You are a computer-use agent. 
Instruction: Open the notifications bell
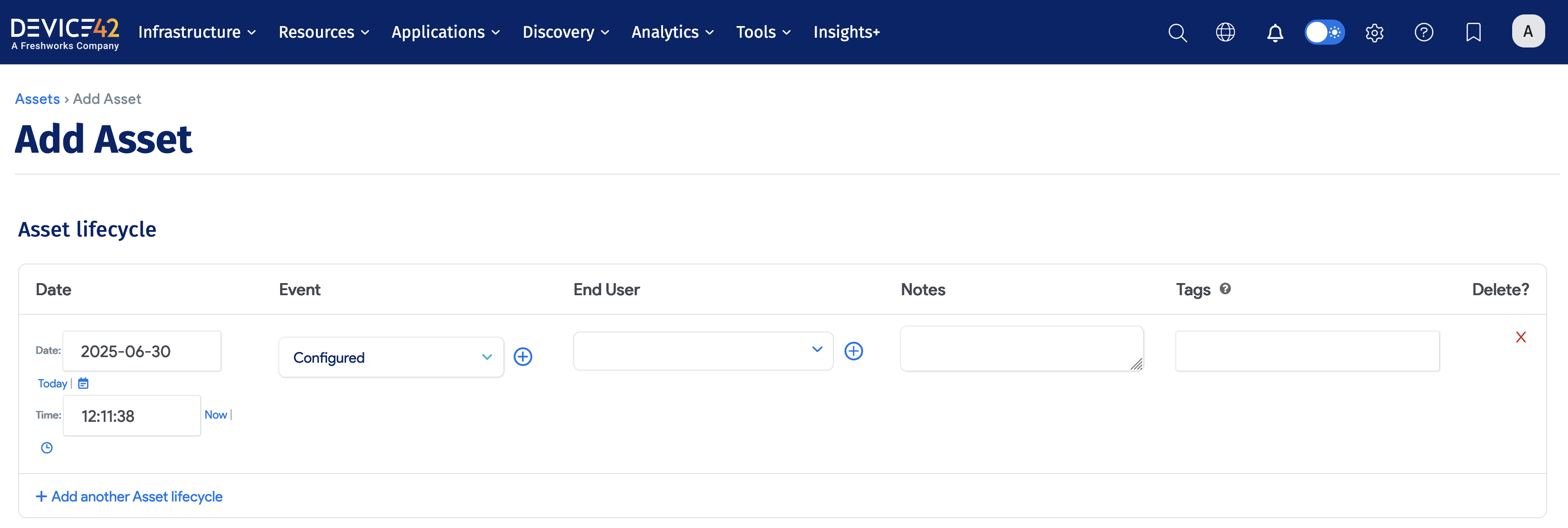pos(1275,32)
